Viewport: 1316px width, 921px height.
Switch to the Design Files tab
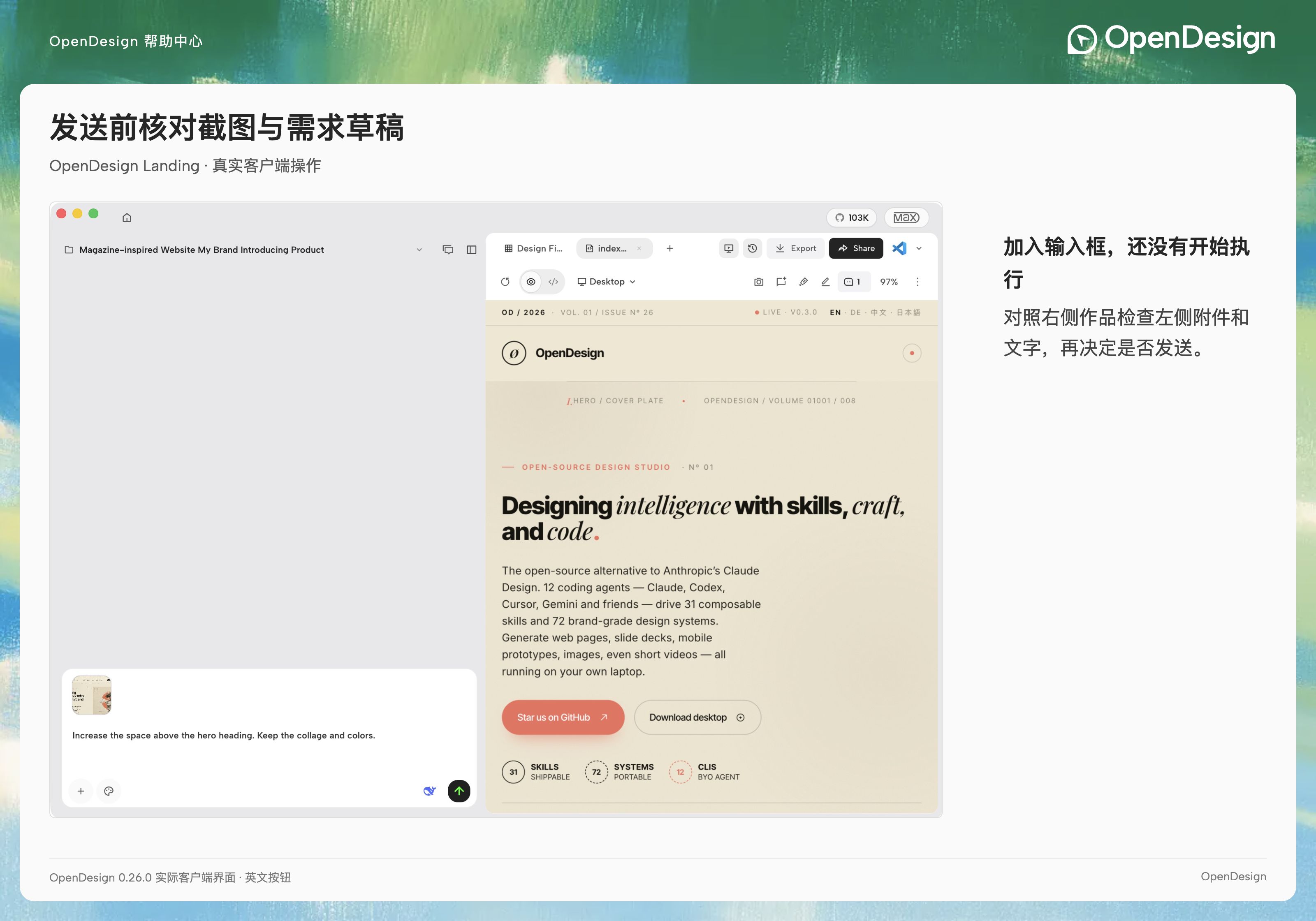tap(533, 248)
